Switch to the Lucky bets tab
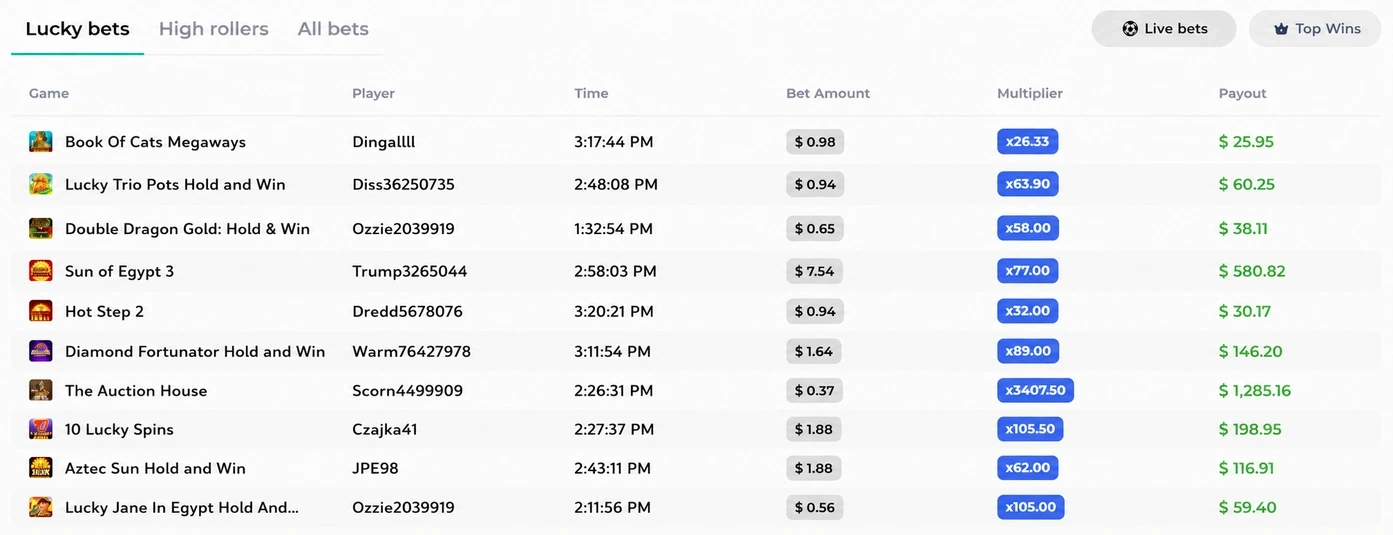Viewport: 1393px width, 535px height. click(78, 29)
